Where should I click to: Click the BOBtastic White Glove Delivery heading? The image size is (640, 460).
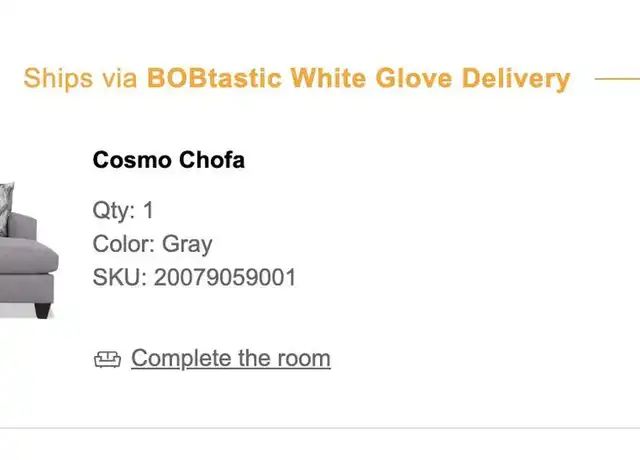(x=358, y=78)
